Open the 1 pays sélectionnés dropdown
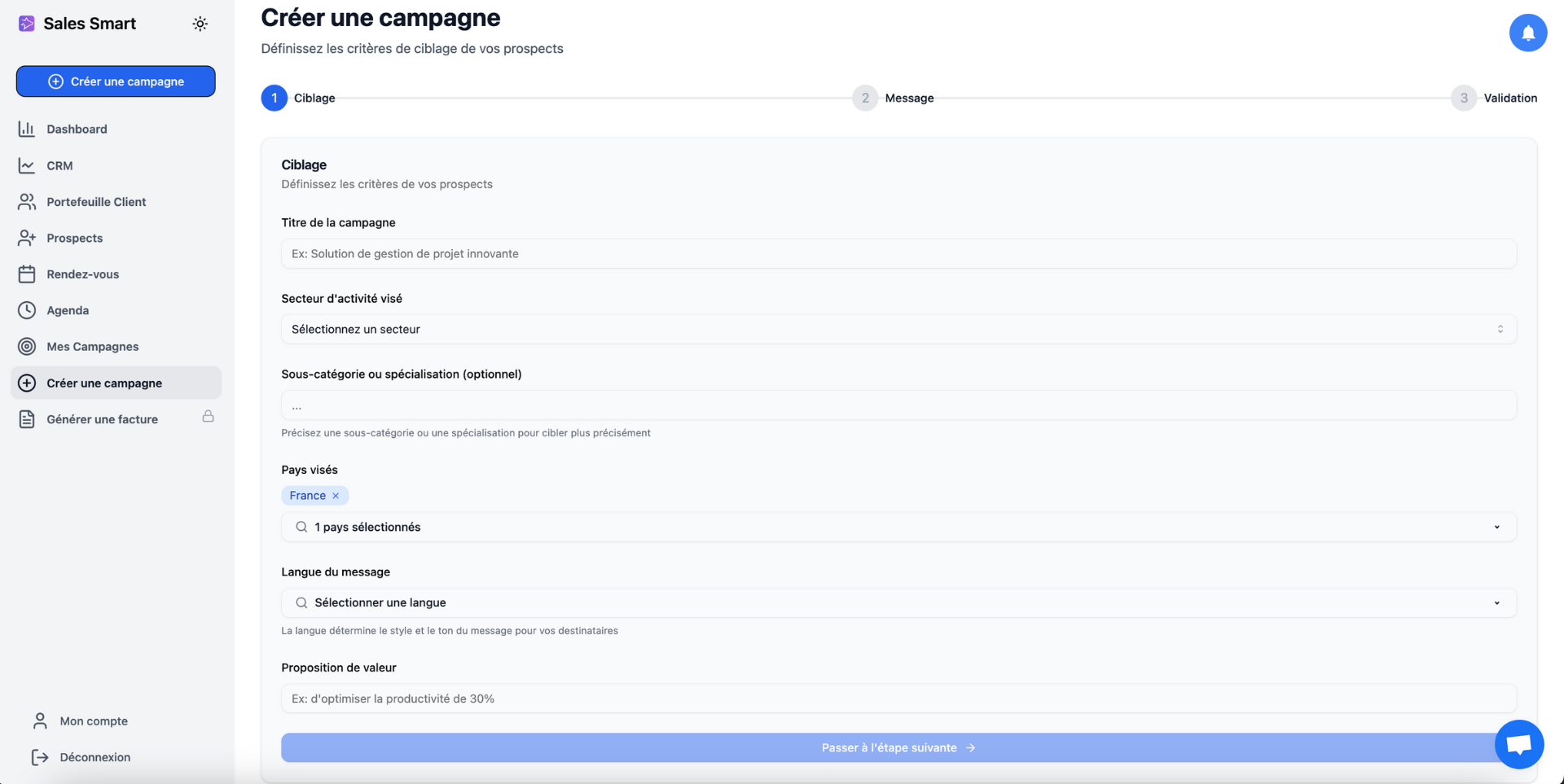1564x784 pixels. coord(898,527)
